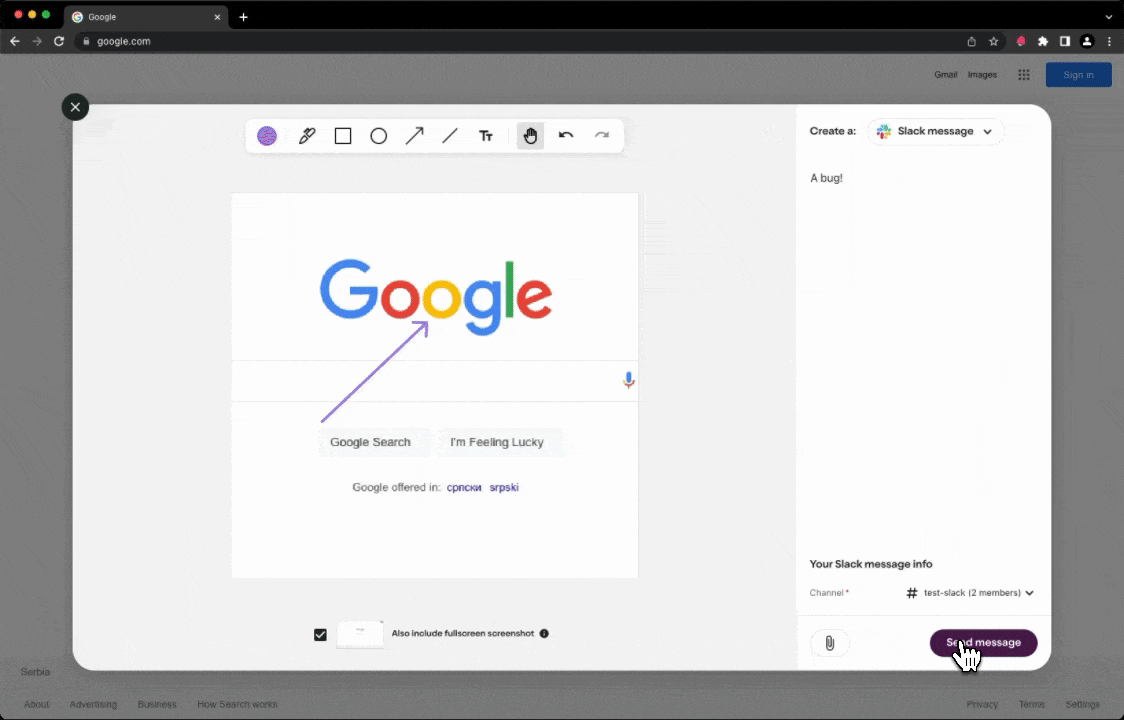Close the screenshot editor overlay
1124x720 pixels.
[x=75, y=107]
